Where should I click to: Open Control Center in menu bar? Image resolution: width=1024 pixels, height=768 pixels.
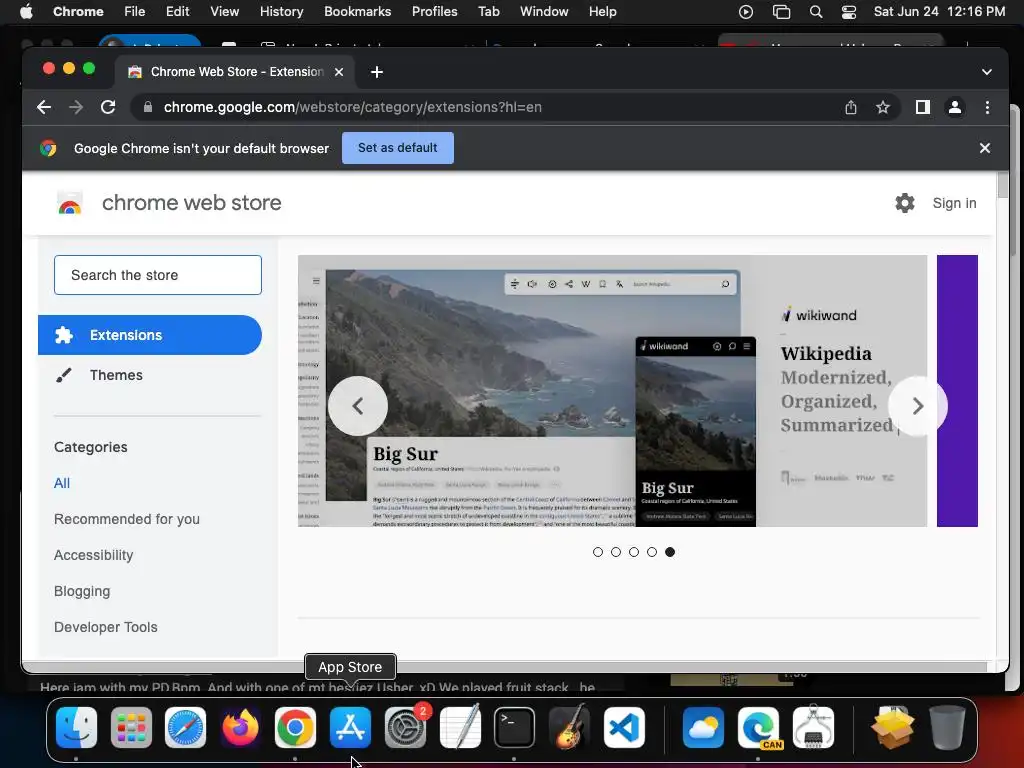848,12
